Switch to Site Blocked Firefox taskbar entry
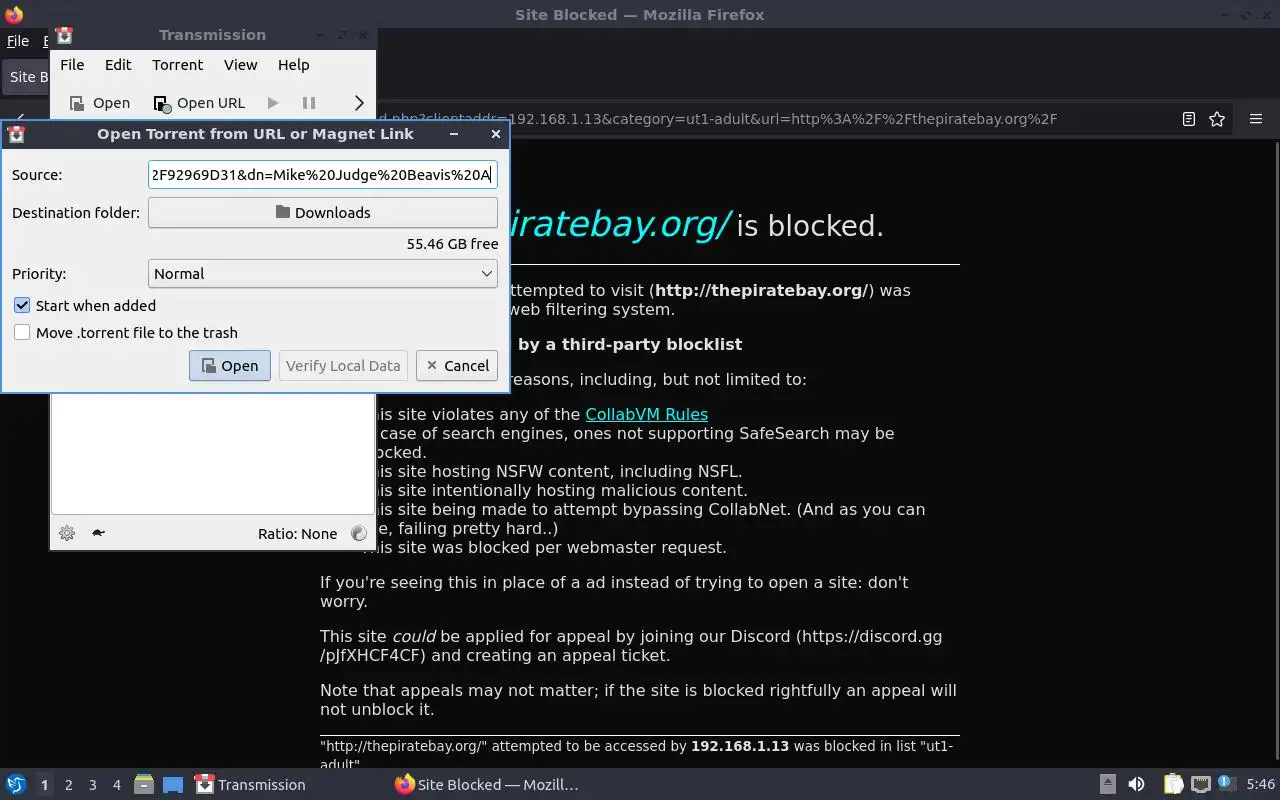The width and height of the screenshot is (1280, 800). click(x=487, y=785)
